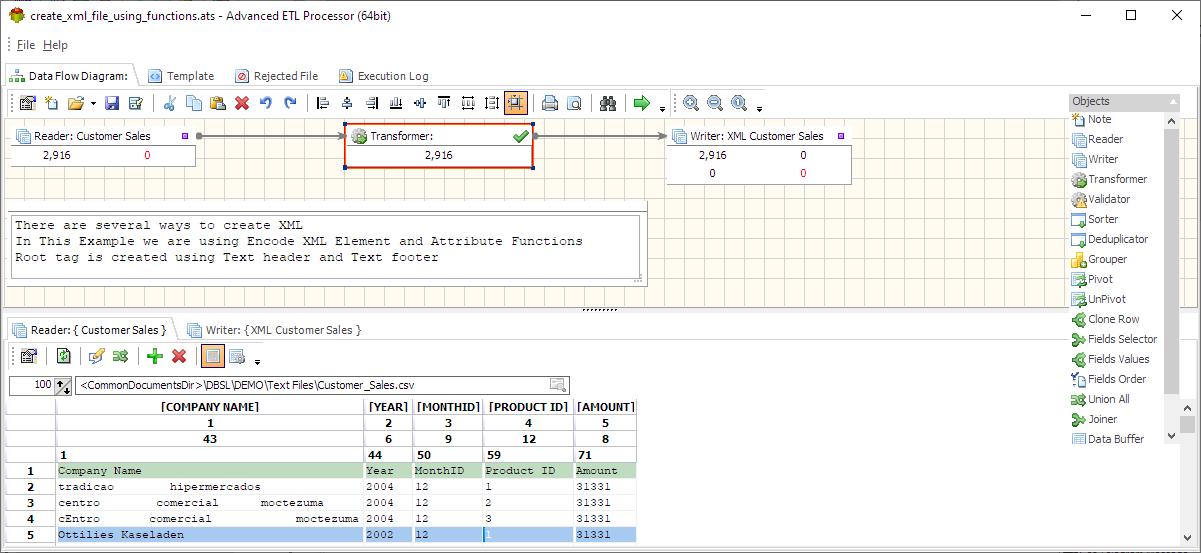This screenshot has height=553, width=1201.
Task: Select Note object from Objects panel
Action: [1092, 119]
